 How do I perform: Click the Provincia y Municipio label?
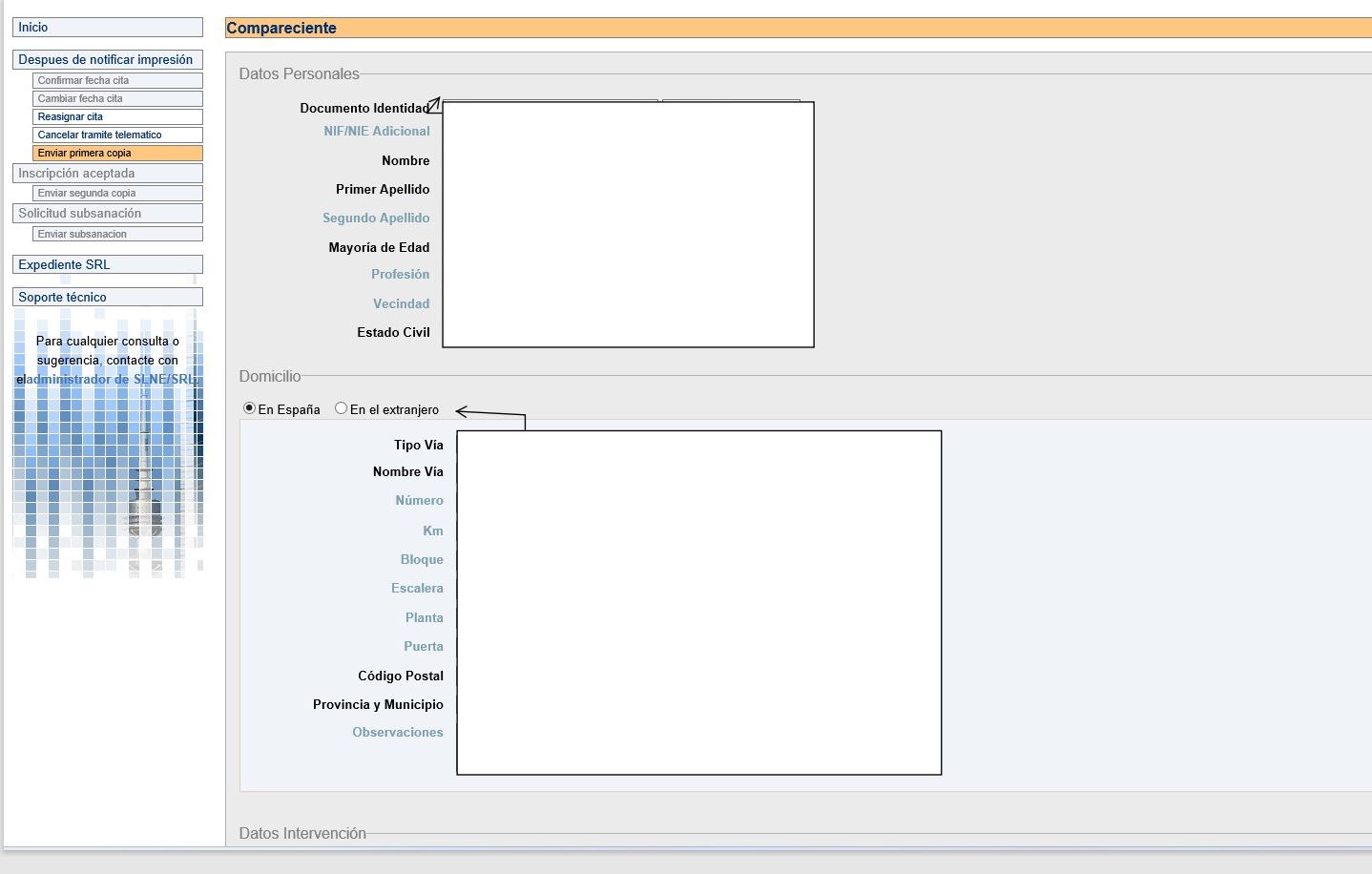coord(378,705)
